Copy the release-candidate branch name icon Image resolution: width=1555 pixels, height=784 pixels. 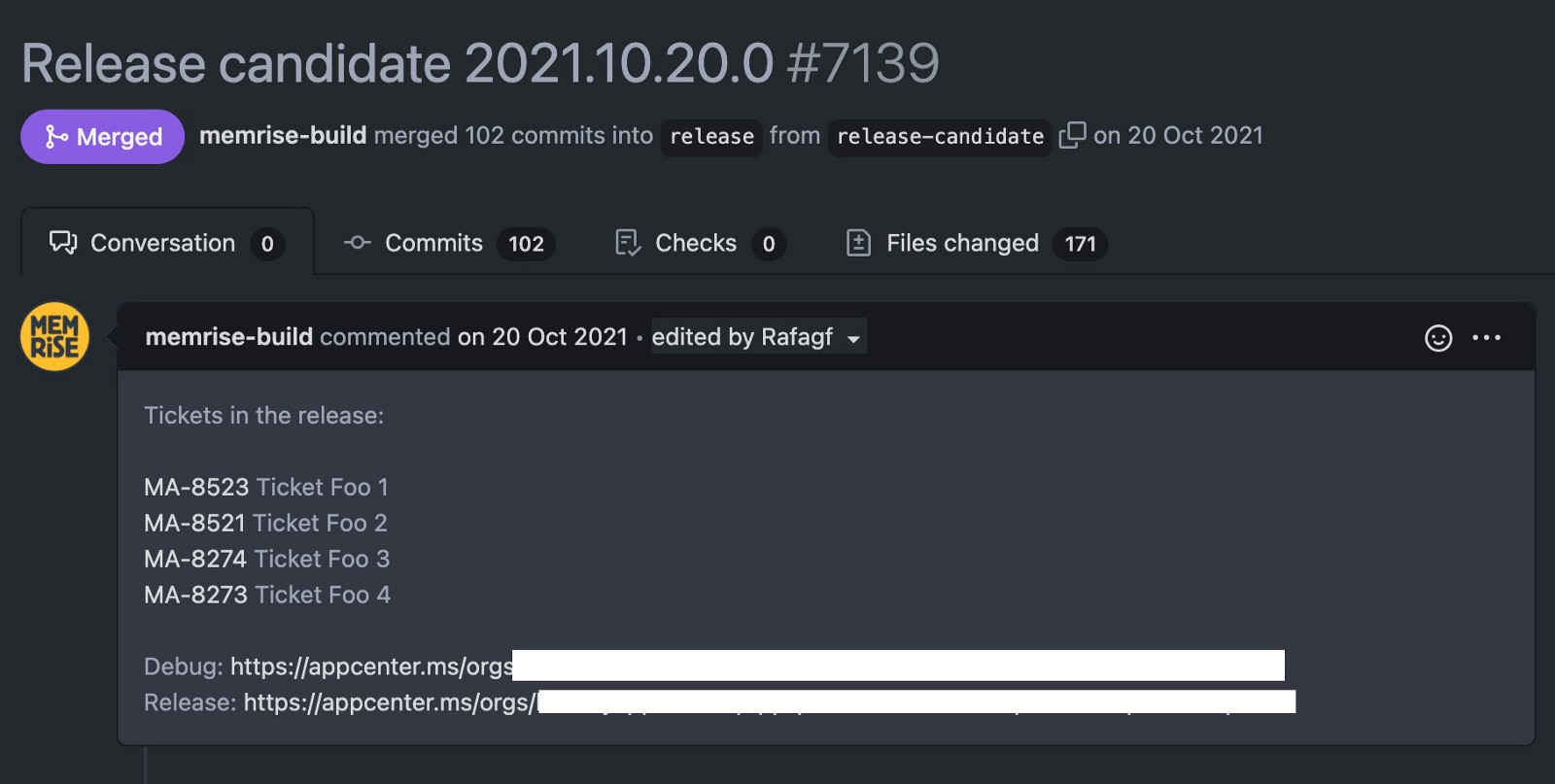coord(1072,135)
